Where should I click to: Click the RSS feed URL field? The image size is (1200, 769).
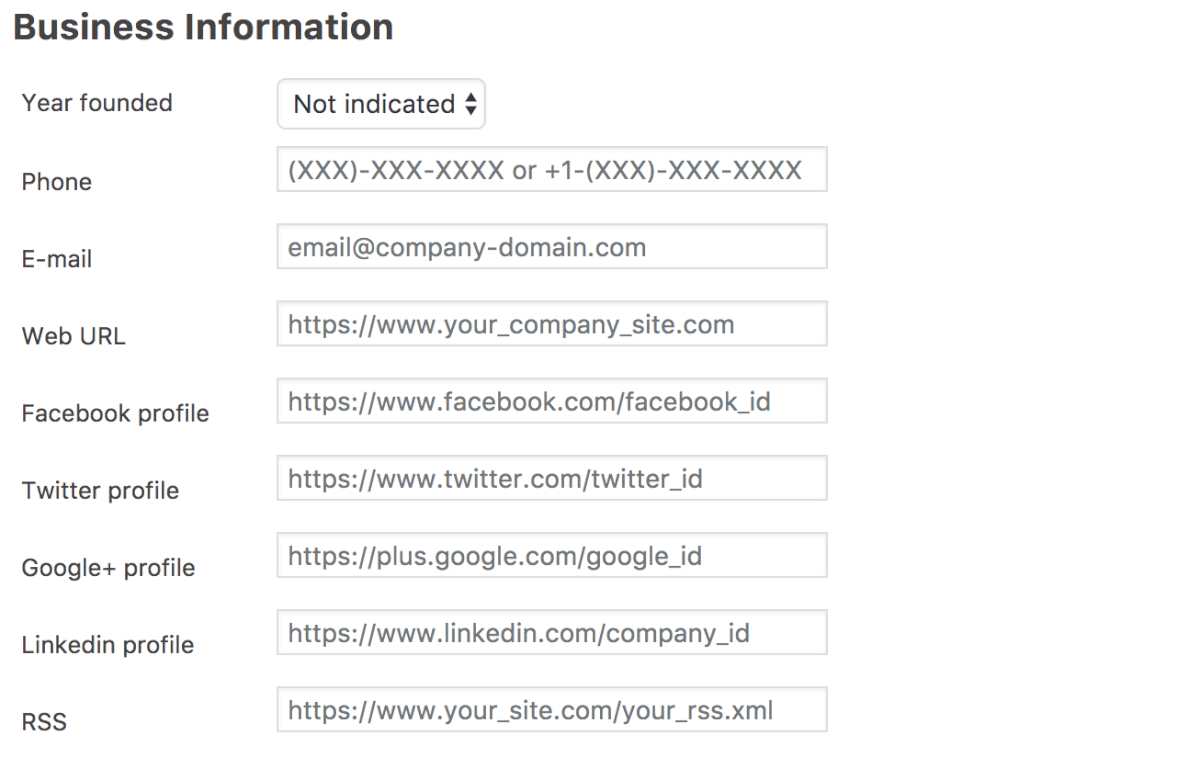coord(551,709)
